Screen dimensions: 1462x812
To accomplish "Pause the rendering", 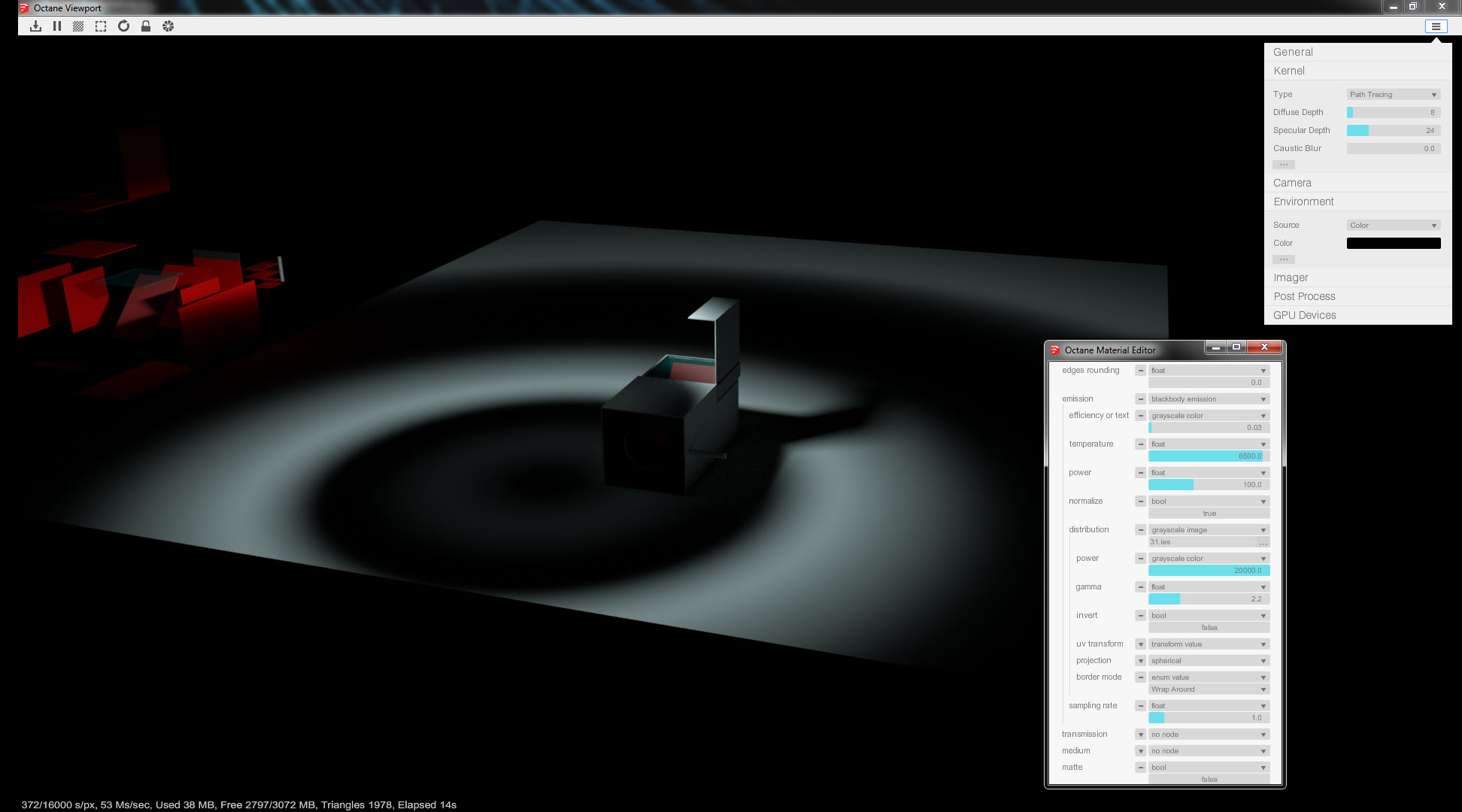I will (57, 26).
